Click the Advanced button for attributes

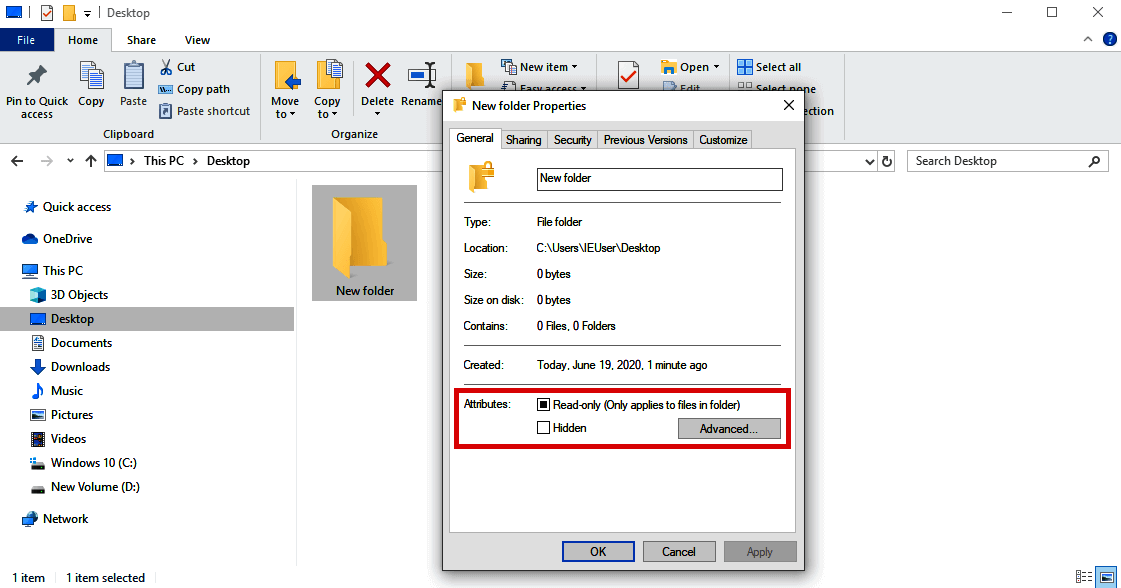coord(729,428)
